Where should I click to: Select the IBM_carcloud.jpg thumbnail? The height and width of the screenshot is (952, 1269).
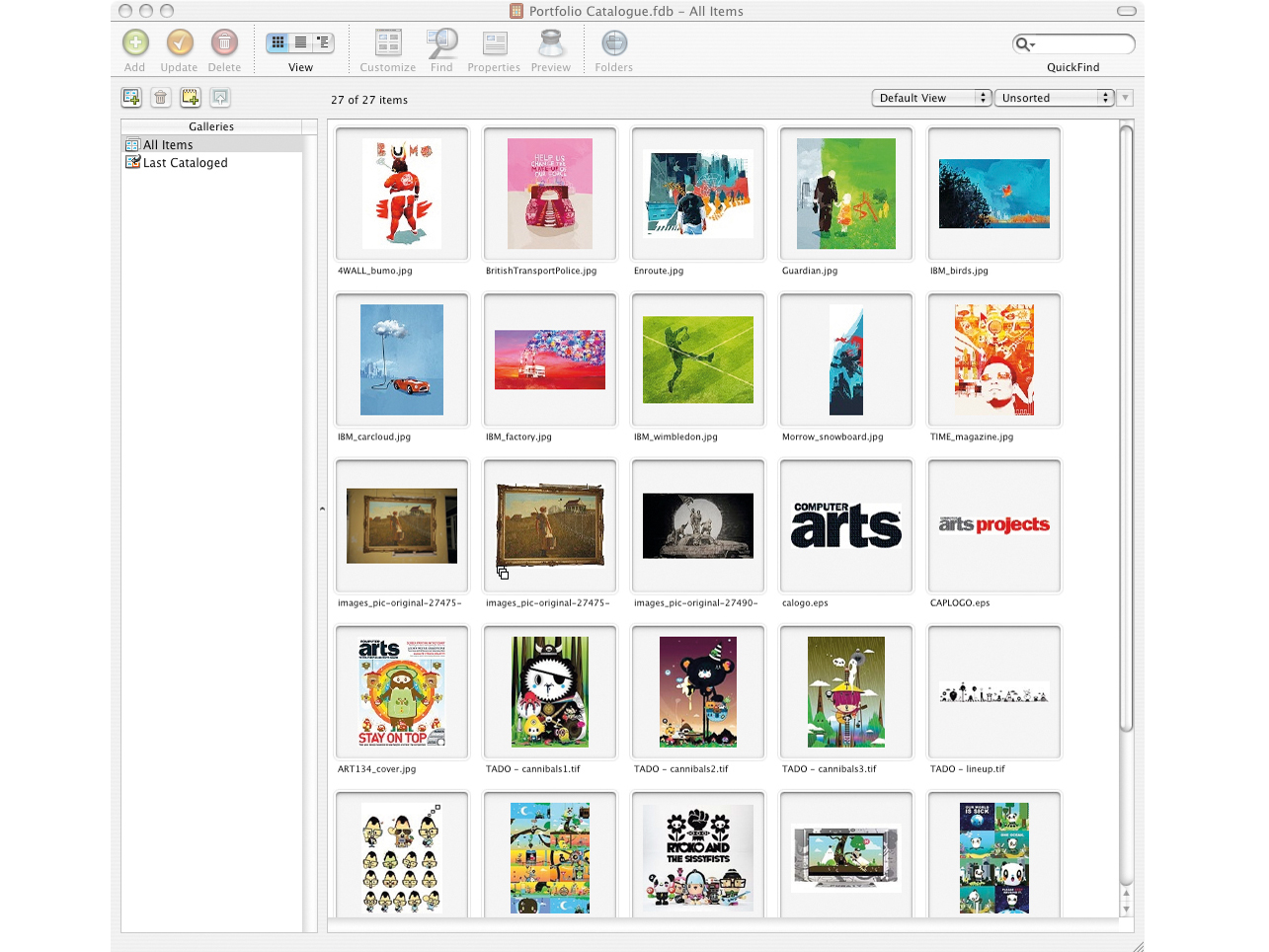(x=402, y=359)
